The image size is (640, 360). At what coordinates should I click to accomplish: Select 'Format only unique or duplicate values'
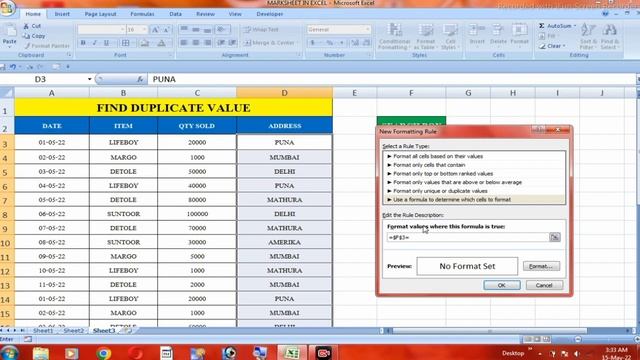tap(440, 191)
